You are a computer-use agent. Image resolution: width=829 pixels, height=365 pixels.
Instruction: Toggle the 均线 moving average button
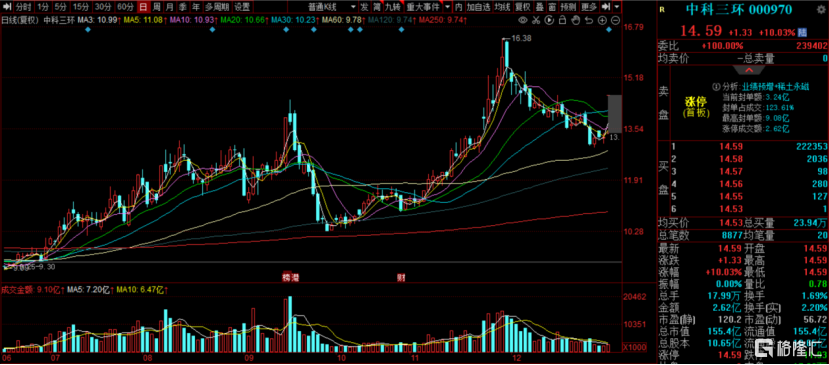pos(503,7)
